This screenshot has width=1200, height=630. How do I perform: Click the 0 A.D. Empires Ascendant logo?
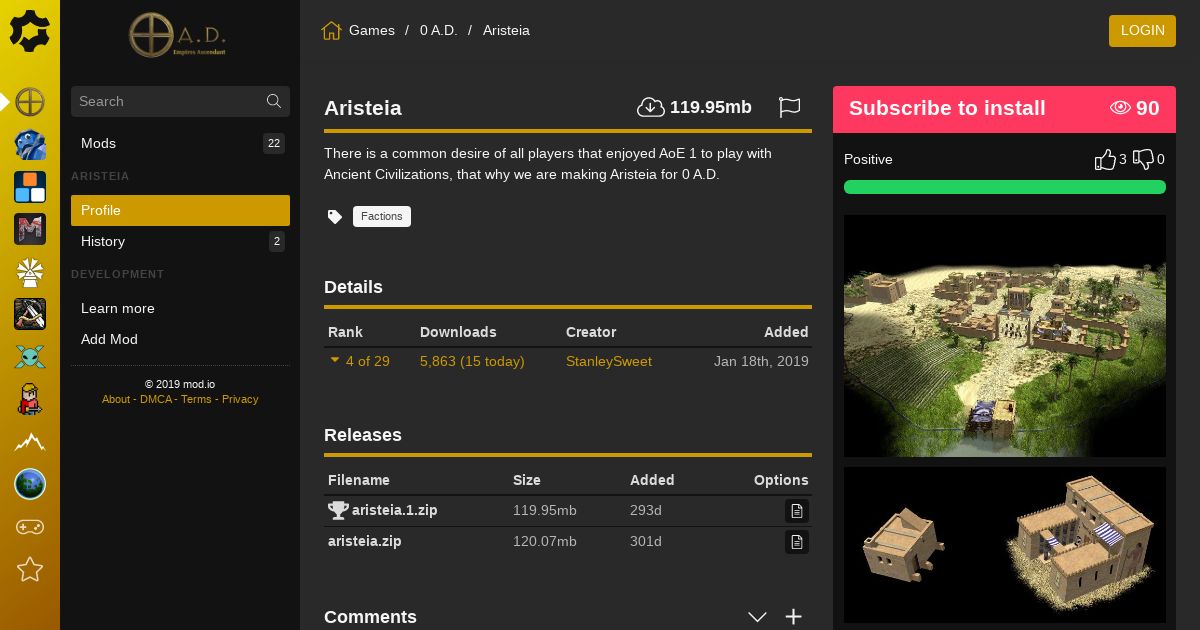[x=178, y=35]
